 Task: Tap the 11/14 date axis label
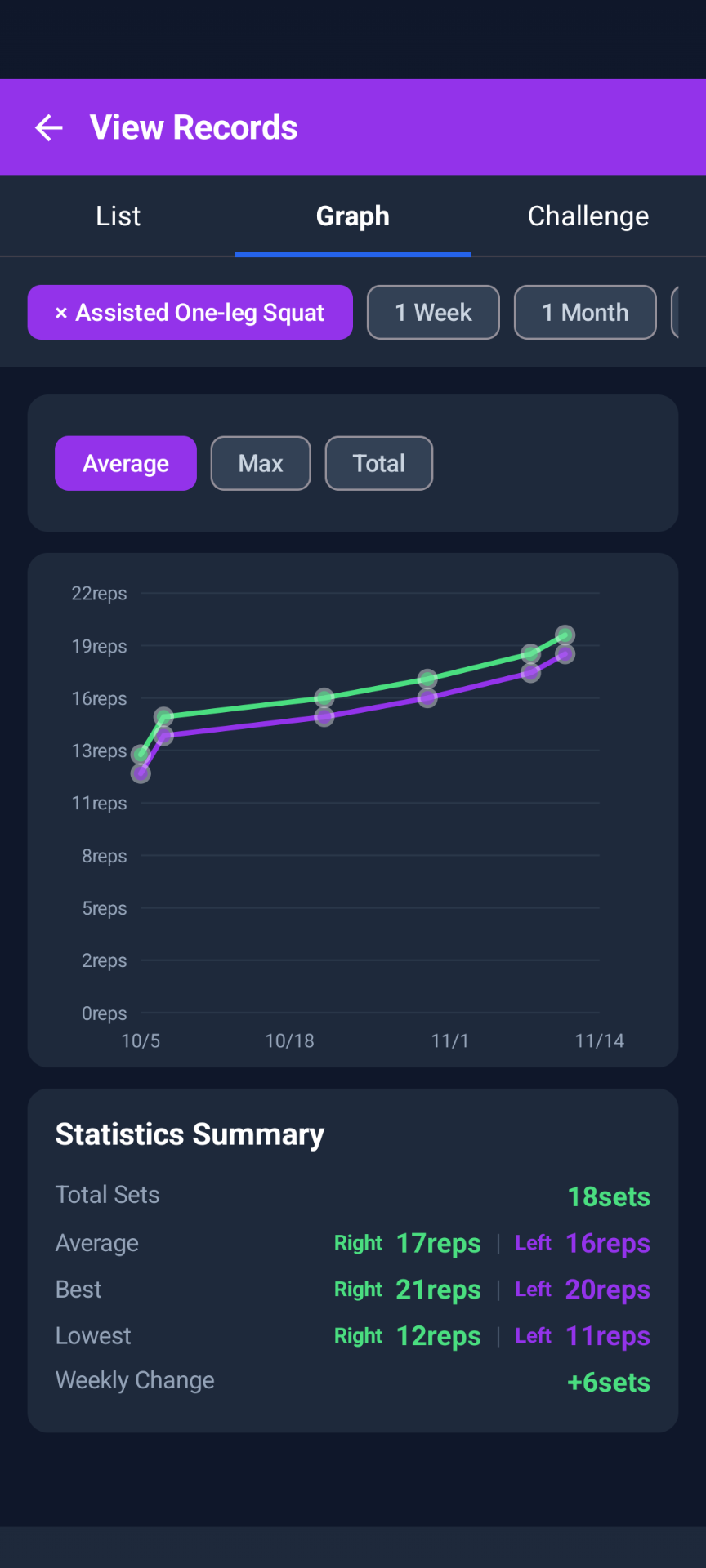(x=599, y=1041)
